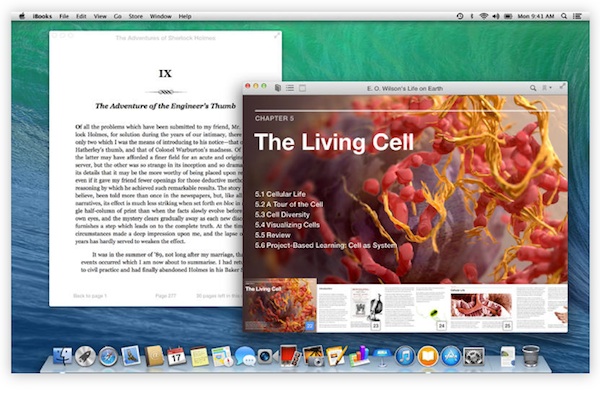Open Finder from the Dock
Screen dimensions: 600x393
click(62, 357)
